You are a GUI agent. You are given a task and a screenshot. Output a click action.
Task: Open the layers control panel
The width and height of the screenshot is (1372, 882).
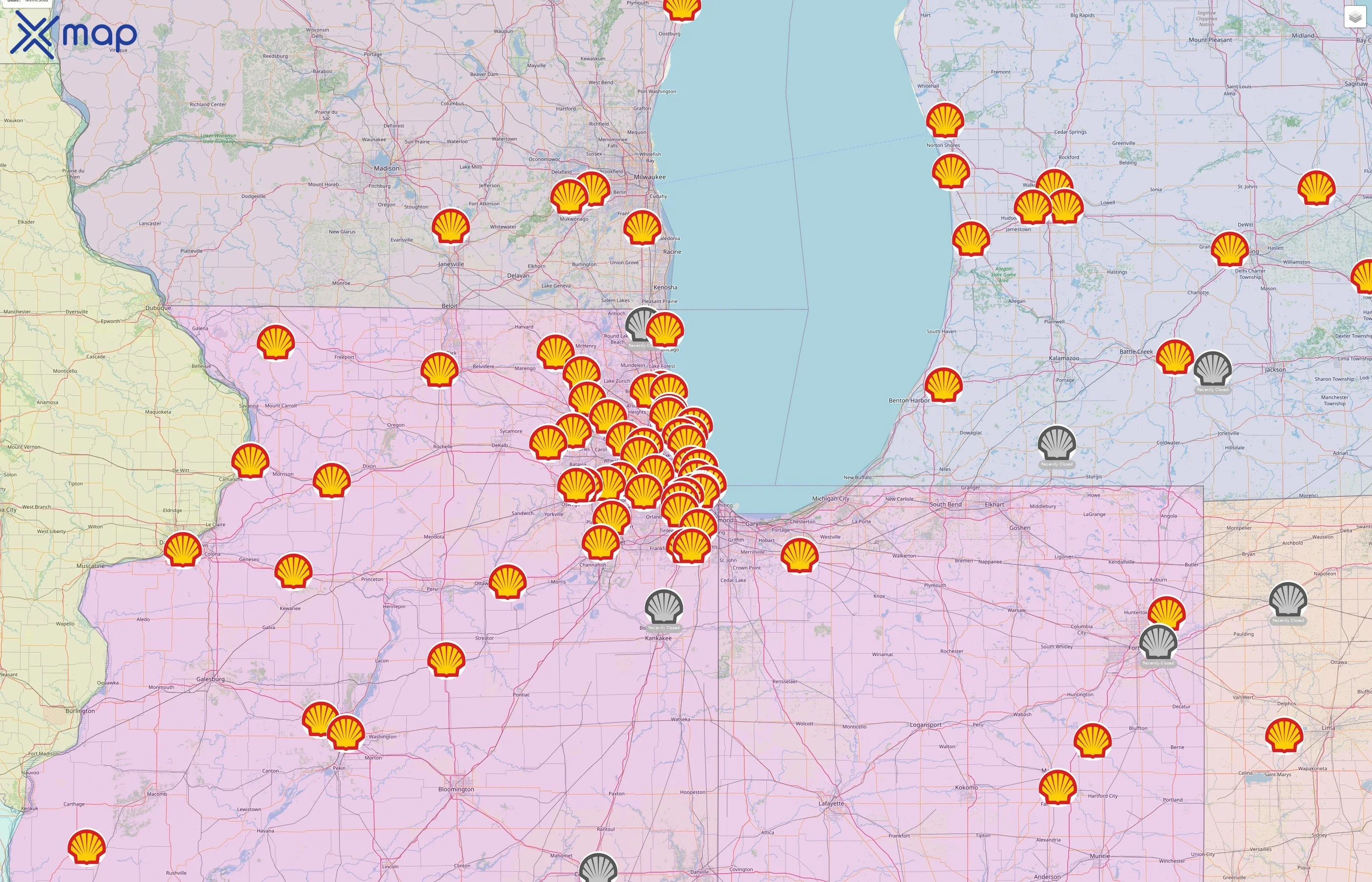(1355, 18)
